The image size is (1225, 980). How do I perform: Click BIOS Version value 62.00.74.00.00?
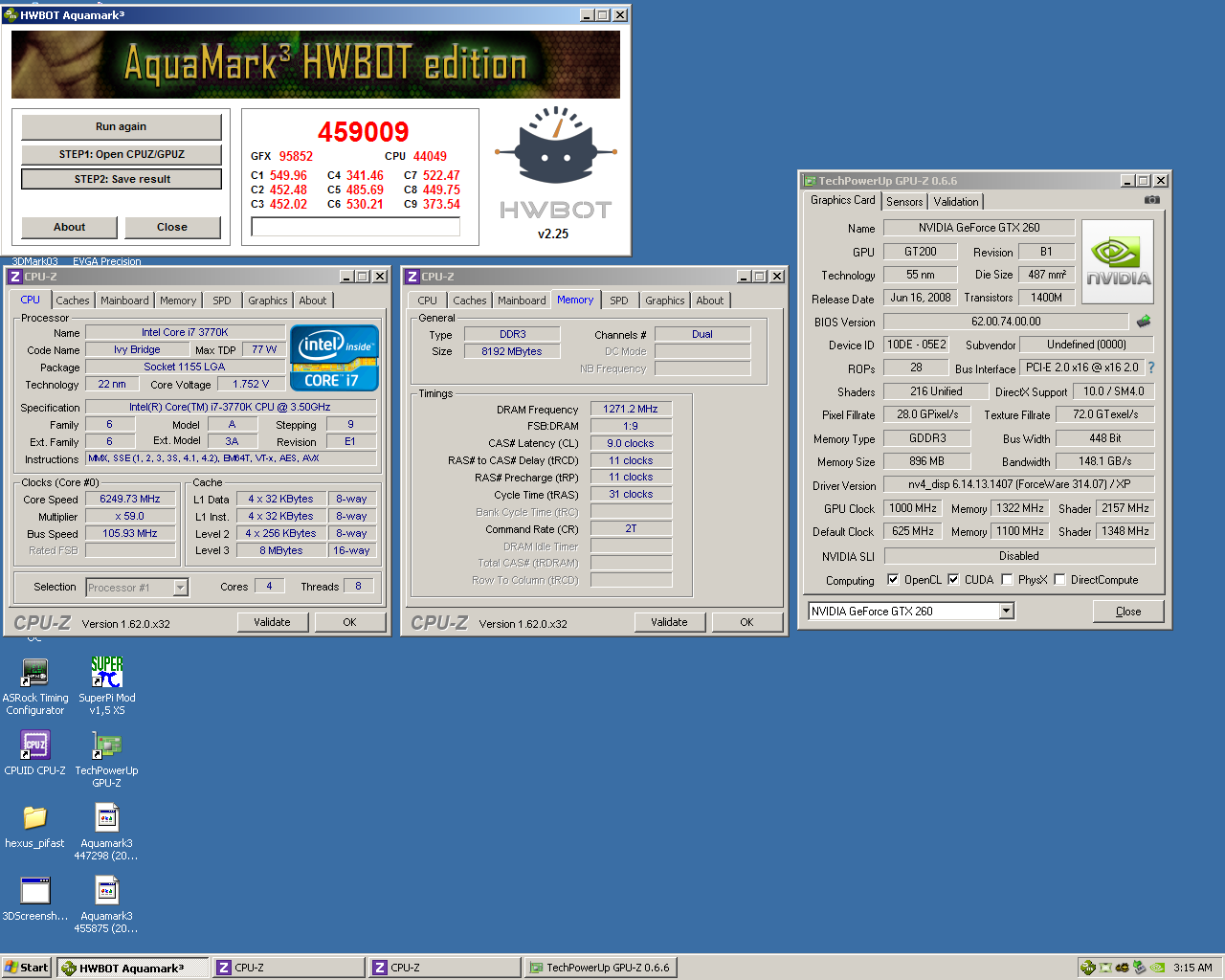1006,322
